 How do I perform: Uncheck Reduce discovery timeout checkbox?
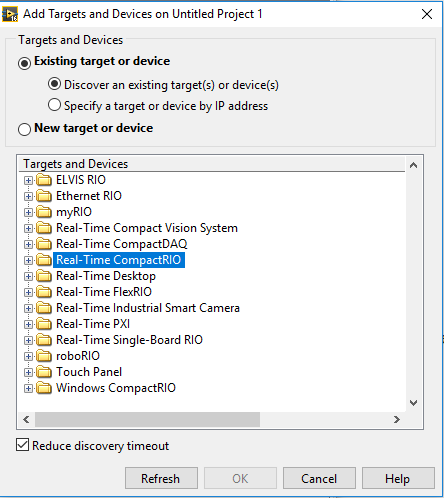[x=22, y=445]
